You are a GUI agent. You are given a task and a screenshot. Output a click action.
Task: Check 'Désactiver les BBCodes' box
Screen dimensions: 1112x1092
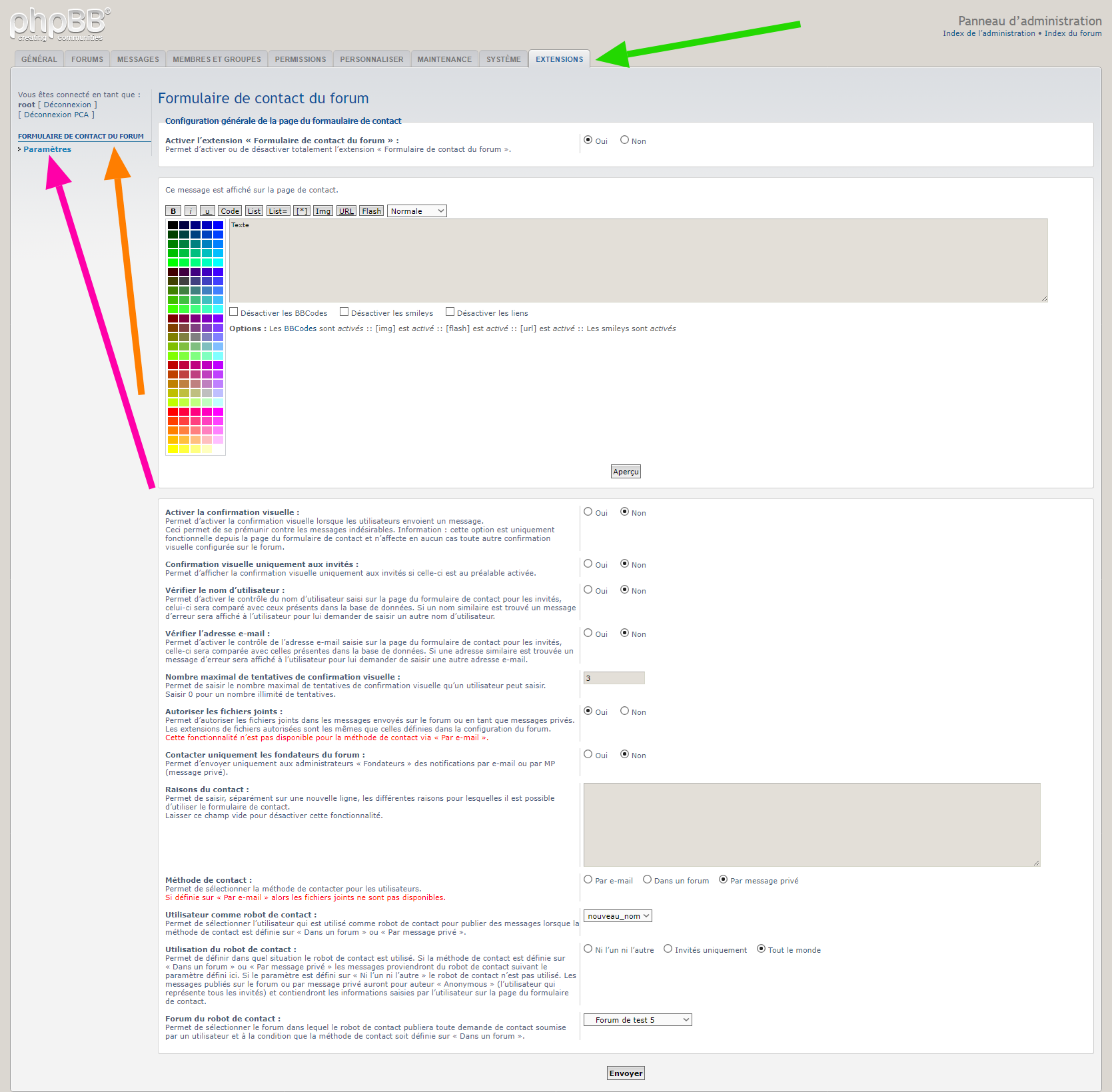pyautogui.click(x=234, y=312)
